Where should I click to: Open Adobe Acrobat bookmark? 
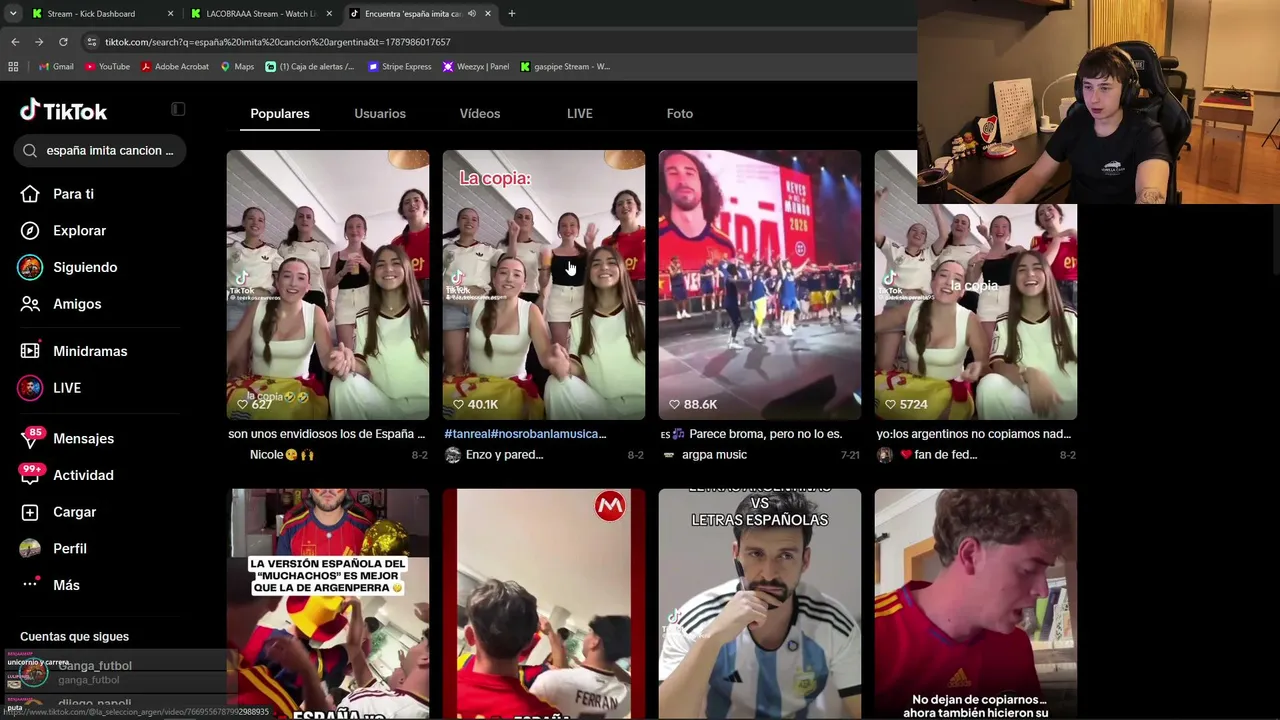coord(175,67)
